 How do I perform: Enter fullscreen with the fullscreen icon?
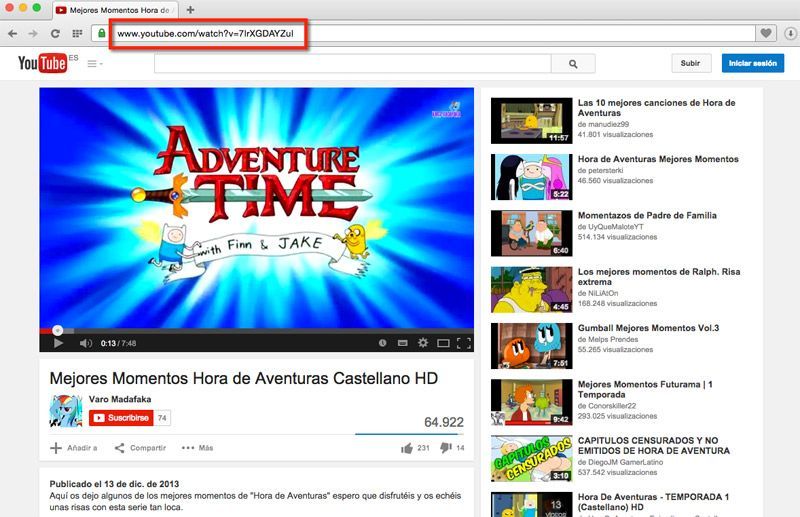pyautogui.click(x=464, y=343)
